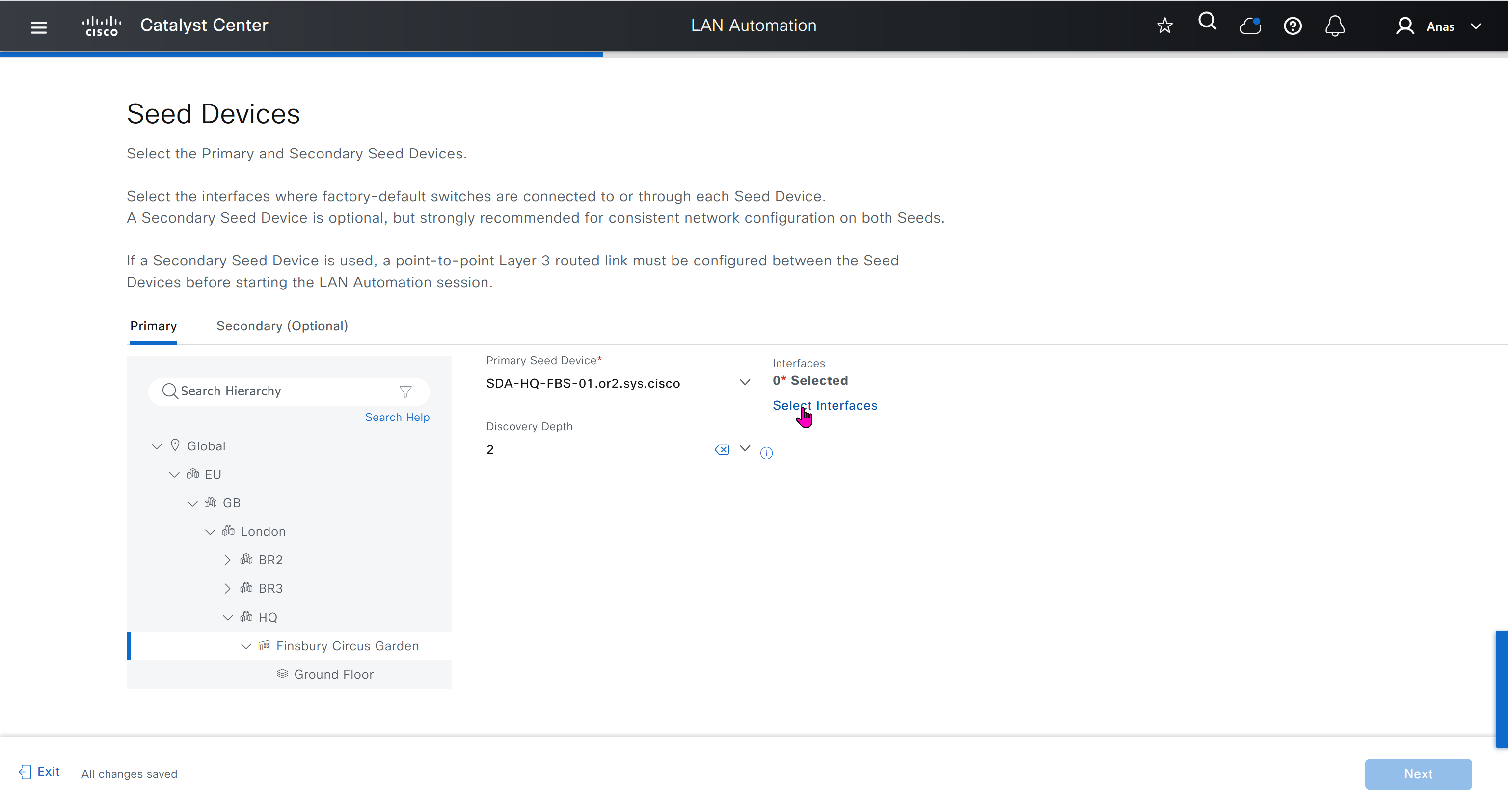This screenshot has width=1508, height=812.
Task: Click the hierarchy filter funnel icon
Action: point(405,392)
